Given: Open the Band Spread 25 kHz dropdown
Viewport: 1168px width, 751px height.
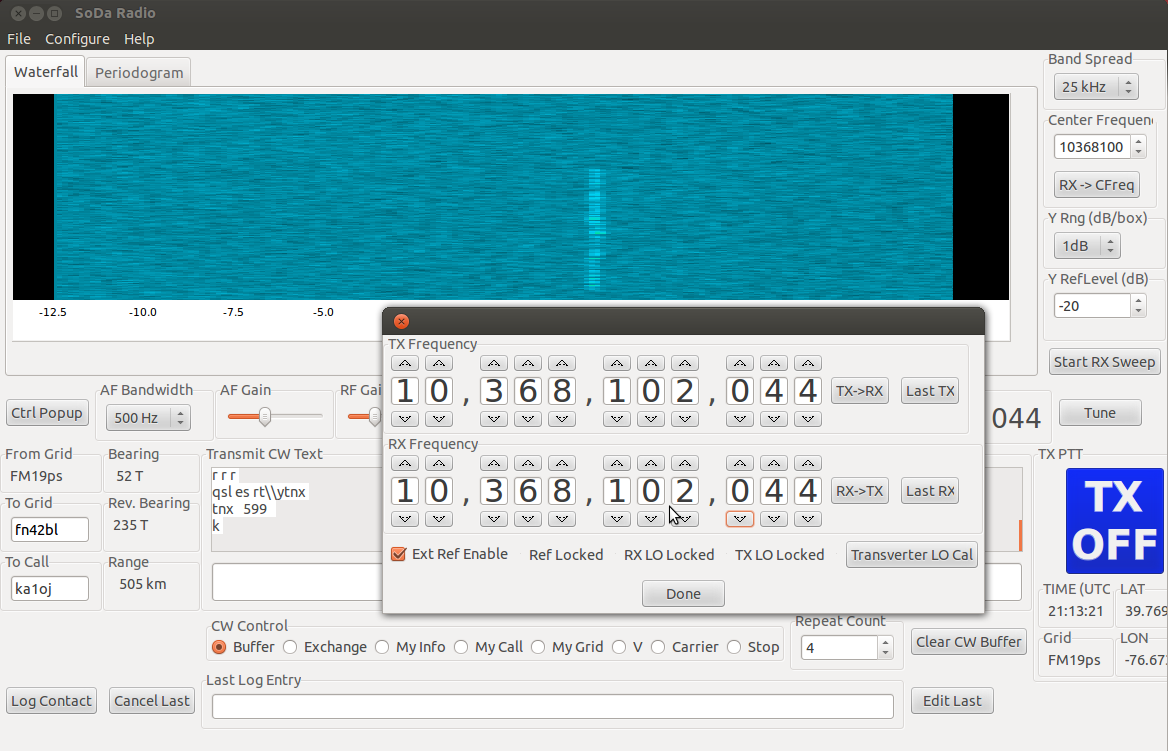Looking at the screenshot, I should 1095,87.
